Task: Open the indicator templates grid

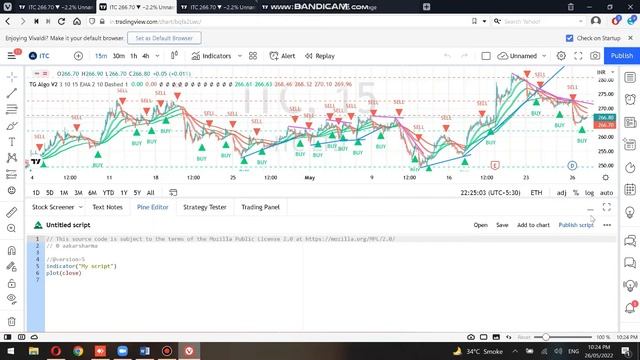Action: click(253, 56)
